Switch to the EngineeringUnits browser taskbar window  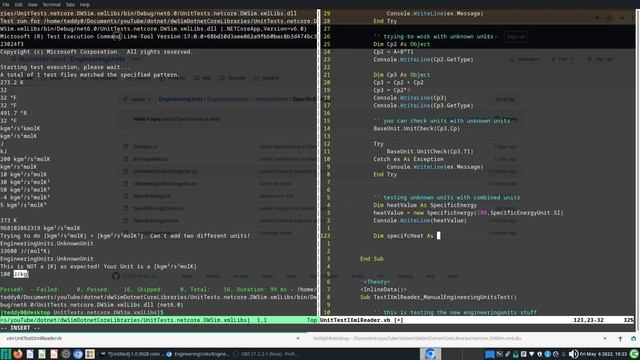(198, 354)
